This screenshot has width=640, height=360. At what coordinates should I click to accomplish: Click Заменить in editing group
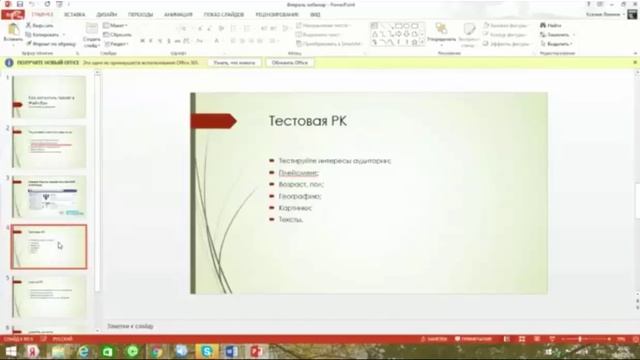[x=555, y=35]
